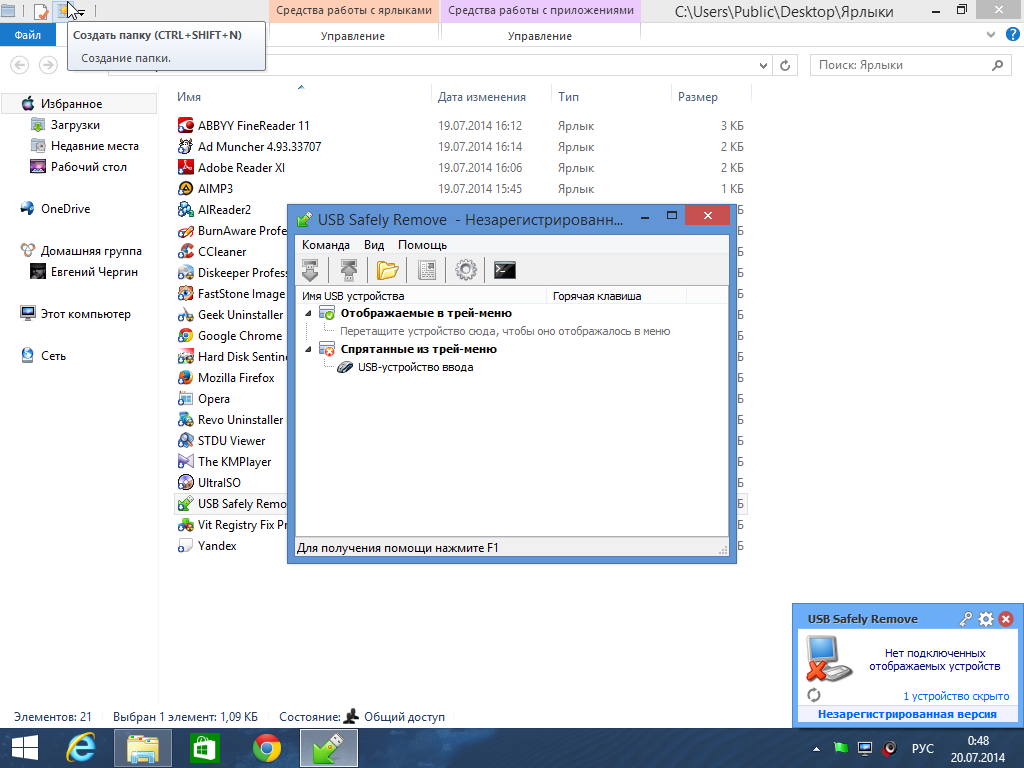
Task: Collapse the 'Спрятанные из трей-меню' group
Action: 308,350
